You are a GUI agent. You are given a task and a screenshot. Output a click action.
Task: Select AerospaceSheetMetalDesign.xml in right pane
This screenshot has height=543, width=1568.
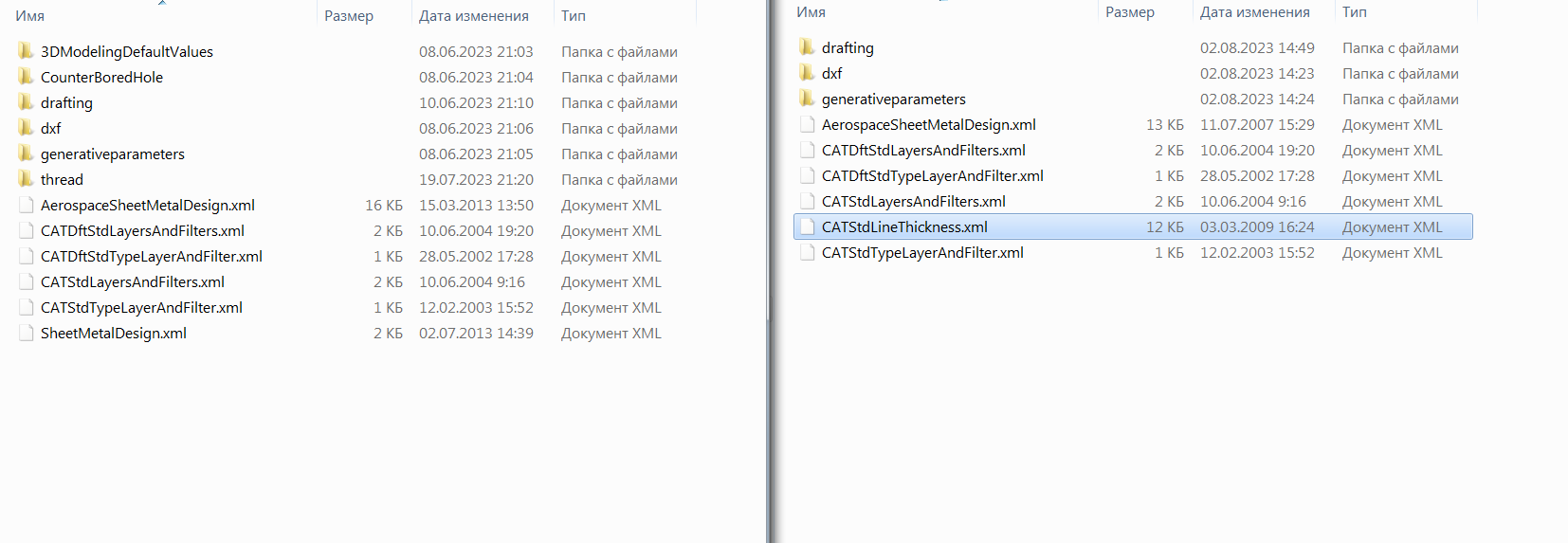pyautogui.click(x=929, y=124)
